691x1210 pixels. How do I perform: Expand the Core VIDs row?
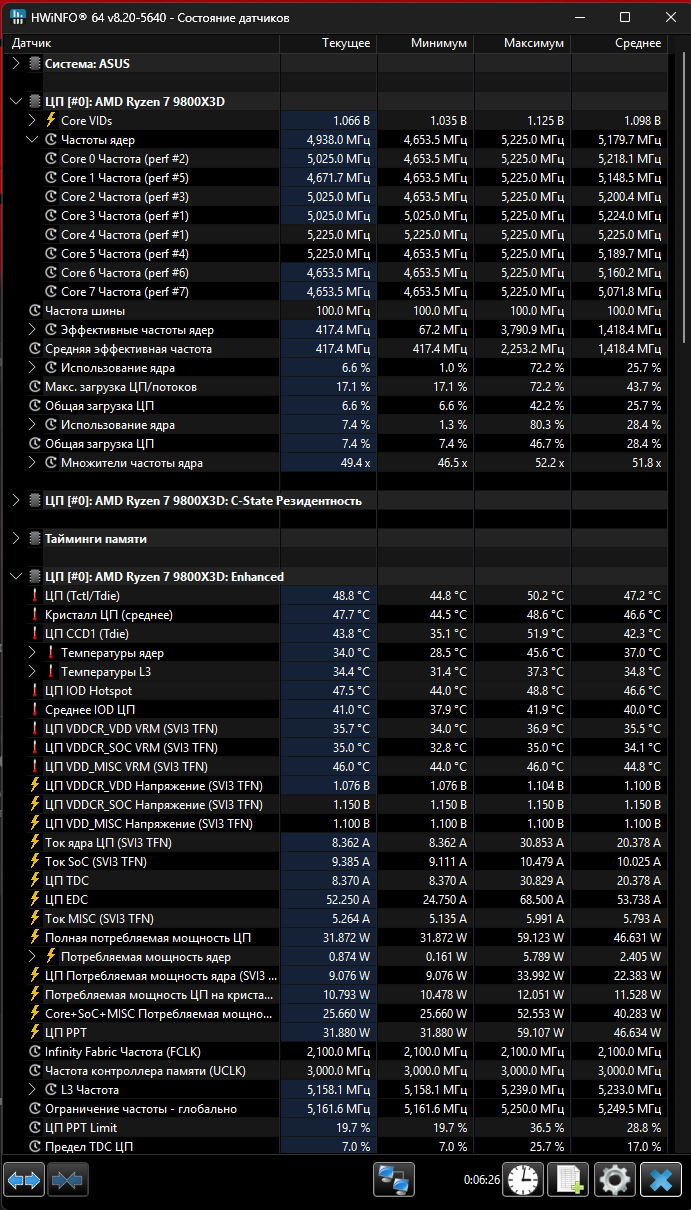click(x=31, y=120)
